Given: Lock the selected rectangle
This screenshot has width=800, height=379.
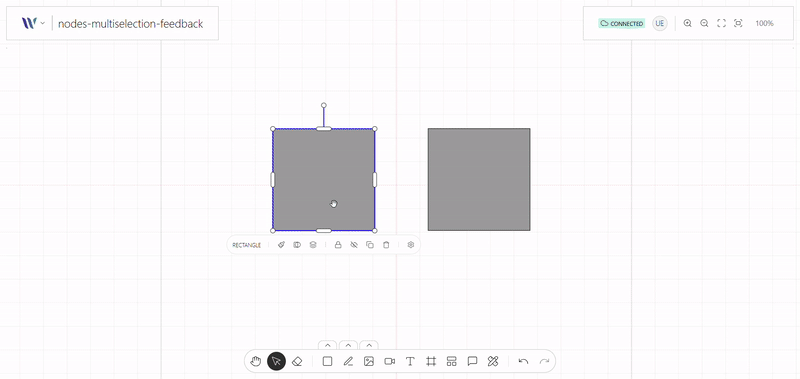Looking at the screenshot, I should (x=338, y=245).
